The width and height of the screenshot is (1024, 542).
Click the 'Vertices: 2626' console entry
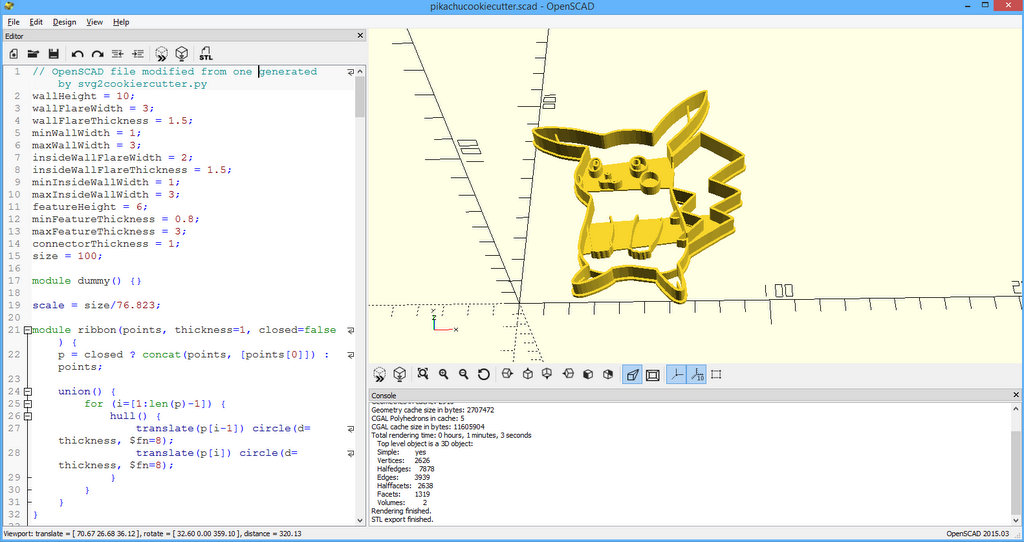[x=404, y=460]
